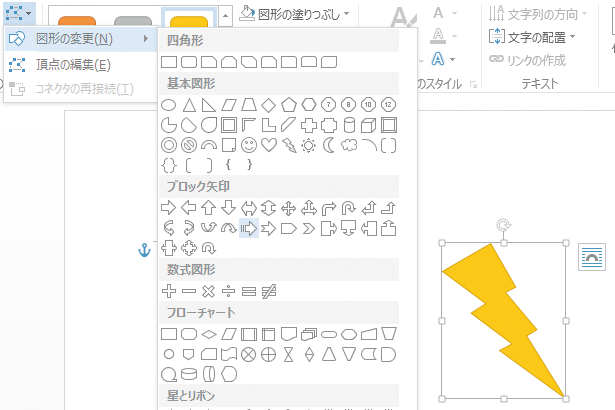Select the pentagon basic shape

289,105
